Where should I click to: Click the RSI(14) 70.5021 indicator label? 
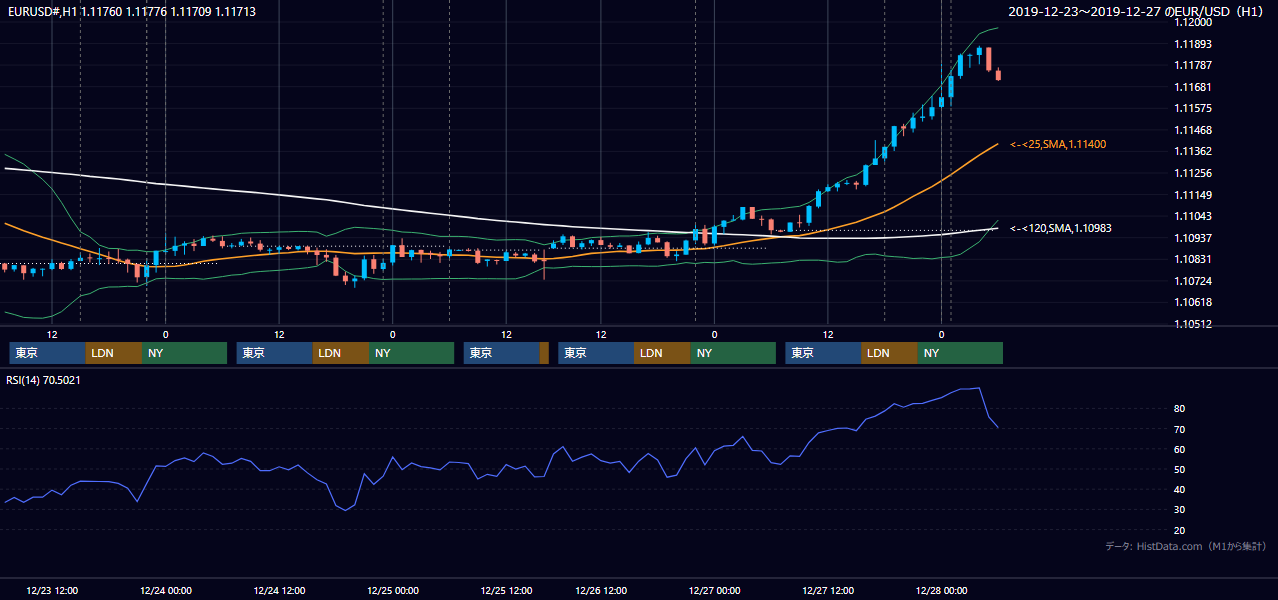click(x=43, y=380)
